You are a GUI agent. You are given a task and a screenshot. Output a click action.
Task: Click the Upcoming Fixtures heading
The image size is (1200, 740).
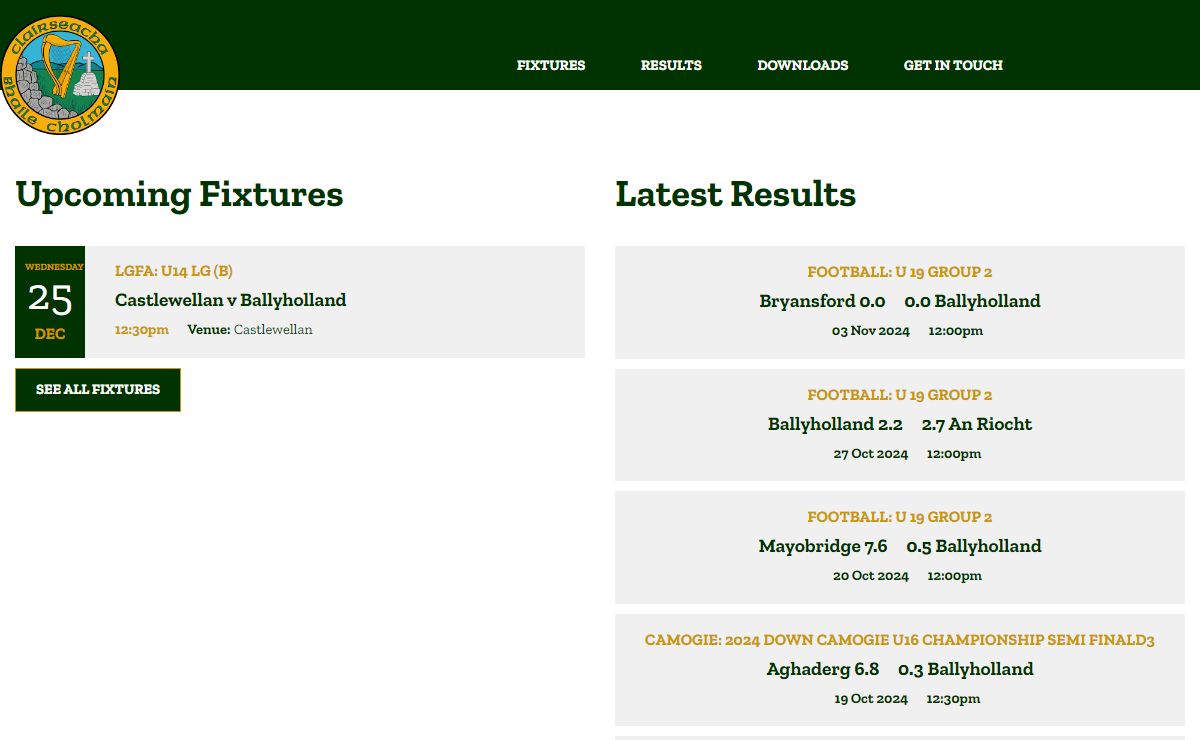pyautogui.click(x=179, y=194)
